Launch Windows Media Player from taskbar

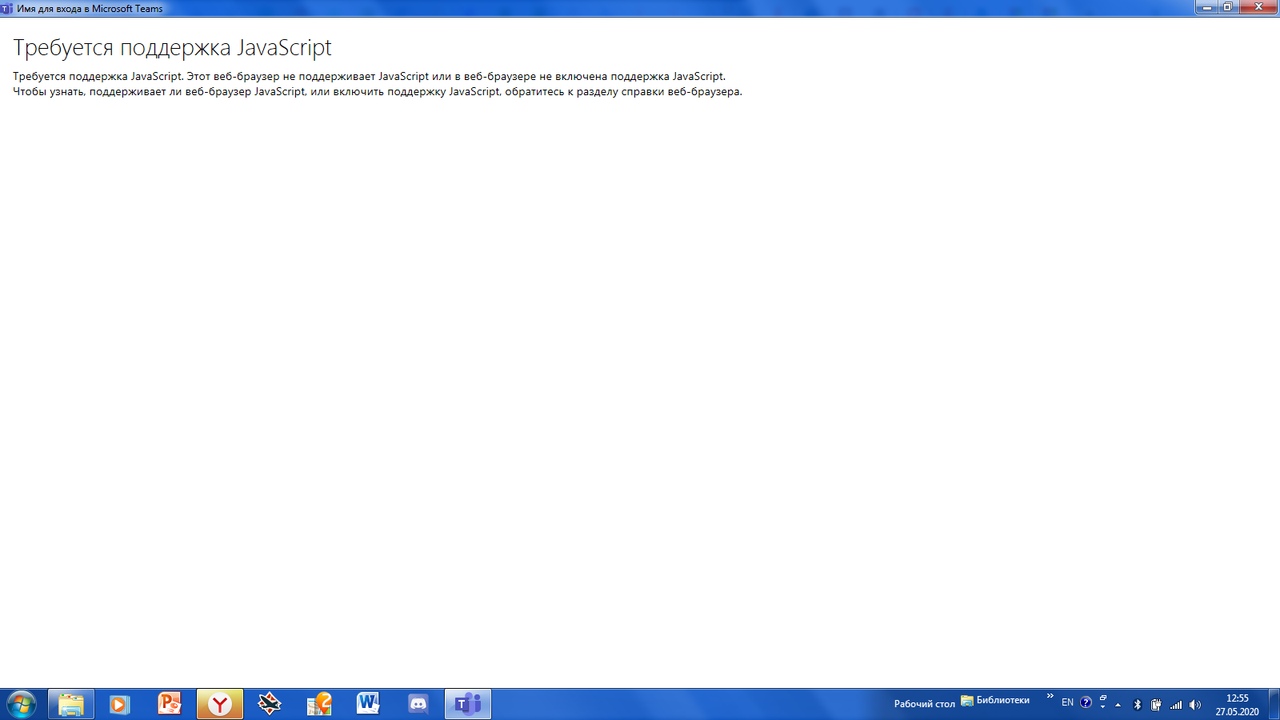[x=119, y=704]
